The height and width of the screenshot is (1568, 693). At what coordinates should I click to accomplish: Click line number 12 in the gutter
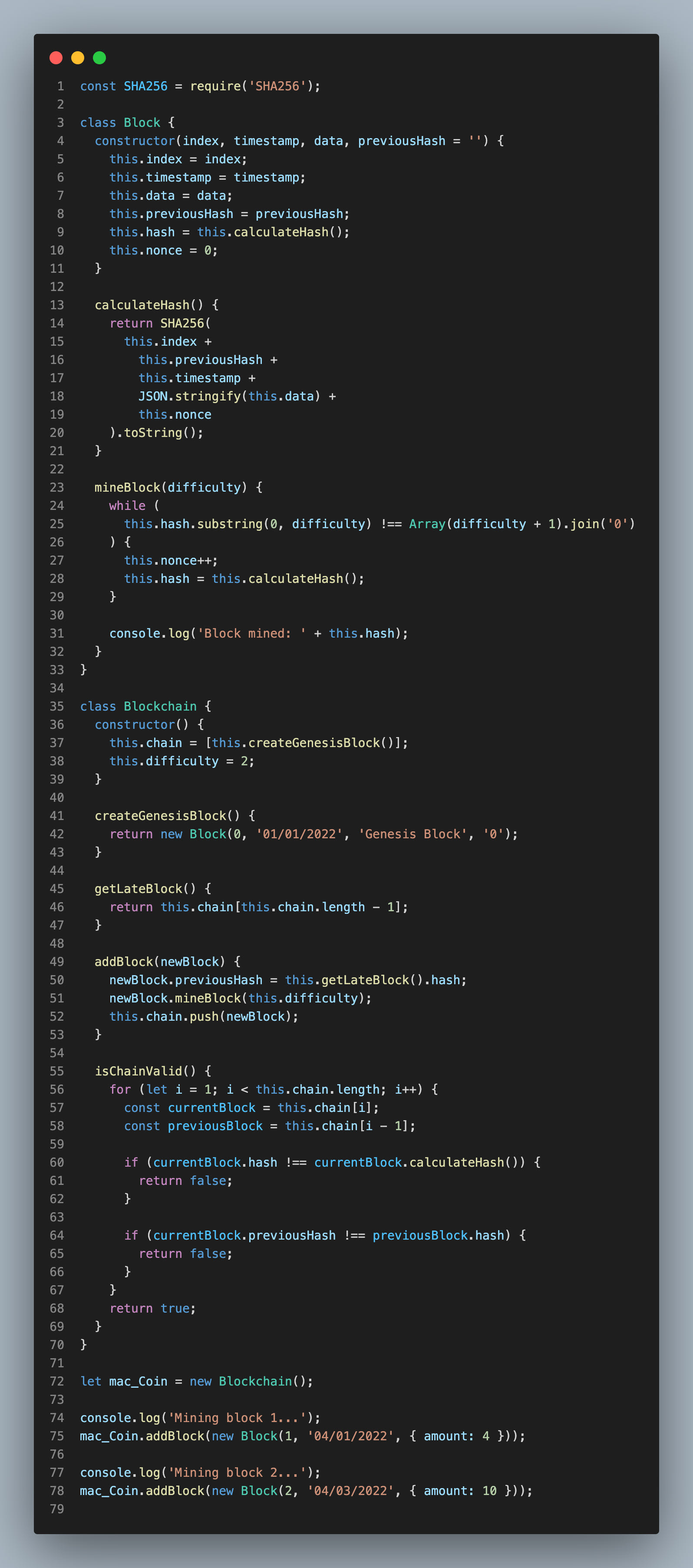click(x=56, y=287)
